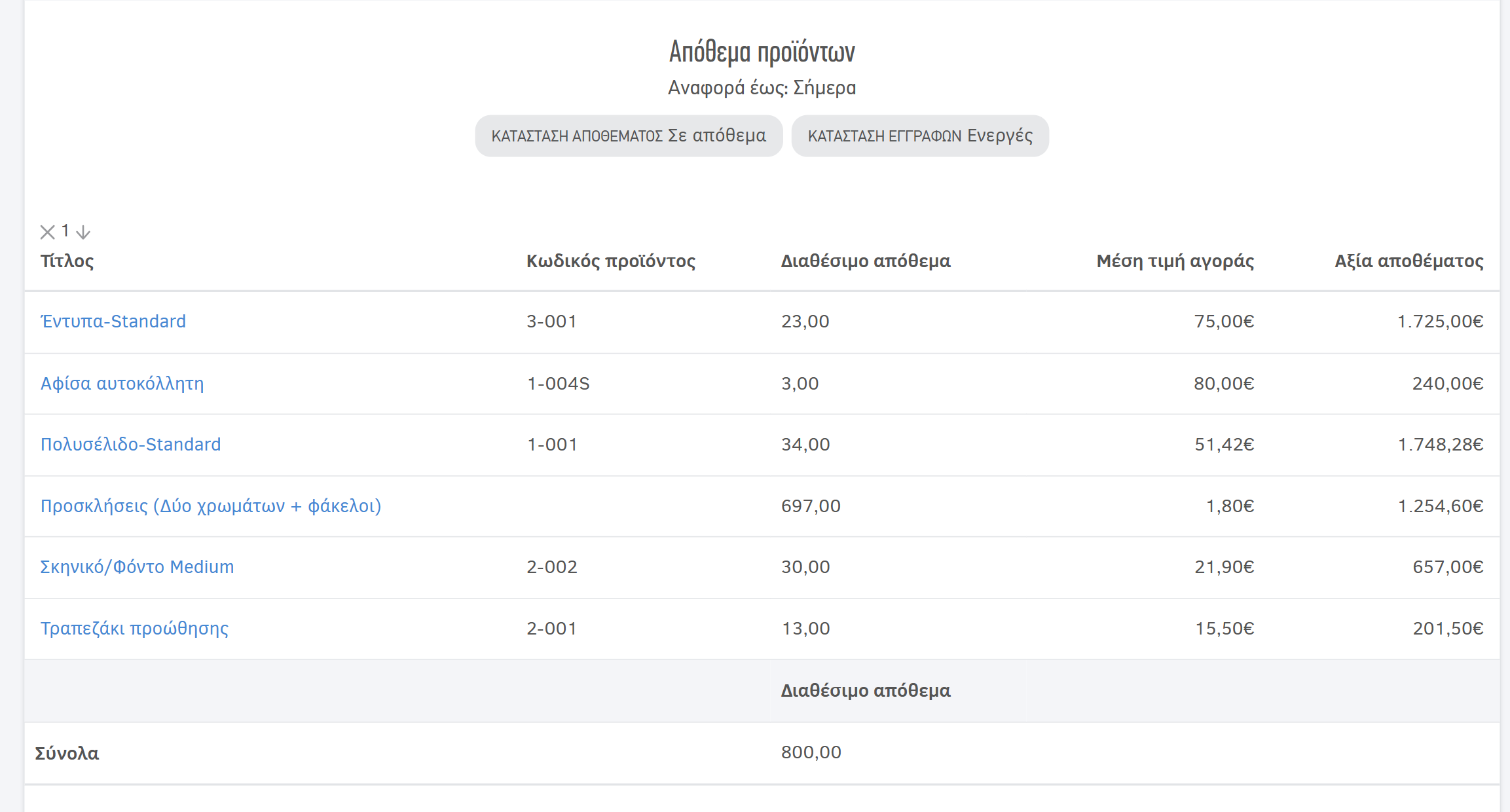Click average price 1,80€
Image resolution: width=1510 pixels, height=812 pixels.
[x=1230, y=506]
